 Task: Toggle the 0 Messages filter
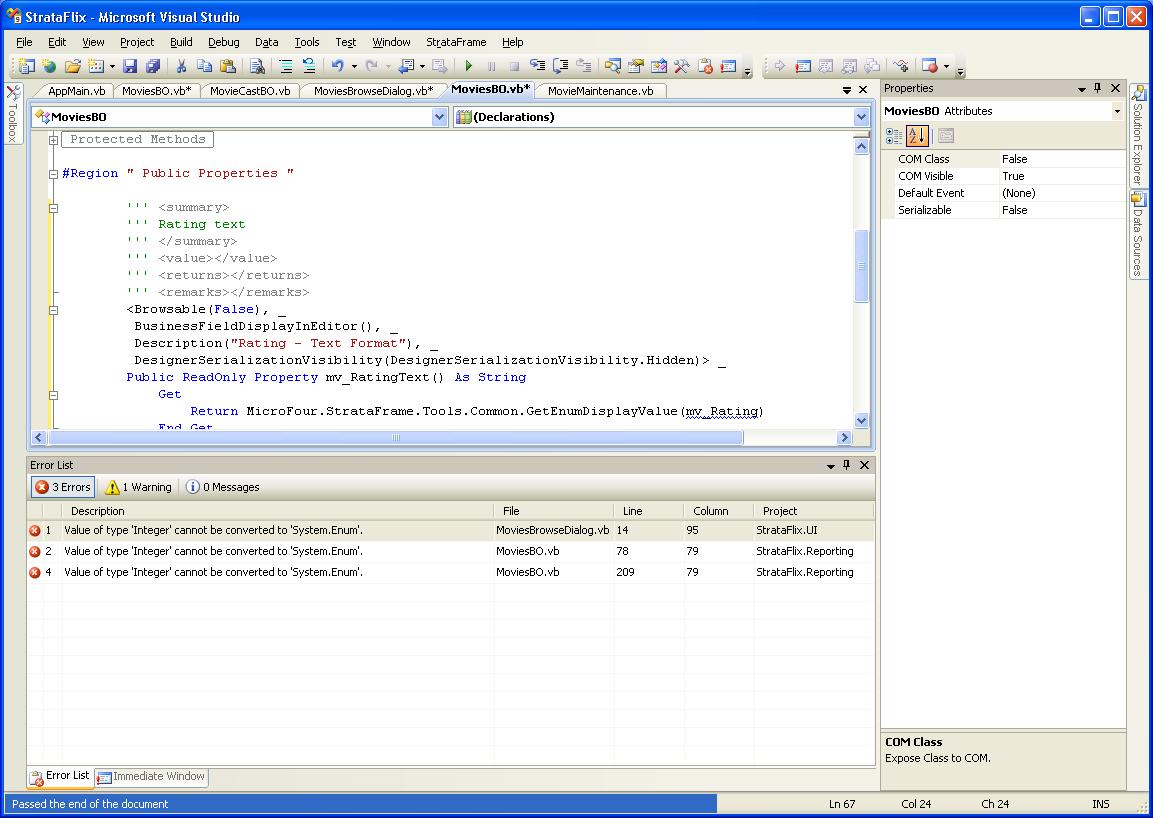223,487
